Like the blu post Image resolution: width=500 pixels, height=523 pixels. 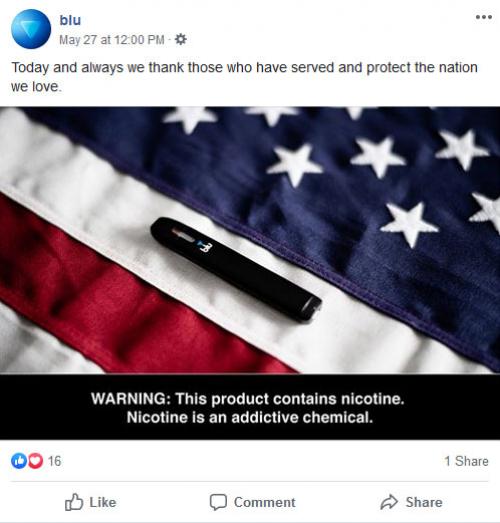(90, 502)
